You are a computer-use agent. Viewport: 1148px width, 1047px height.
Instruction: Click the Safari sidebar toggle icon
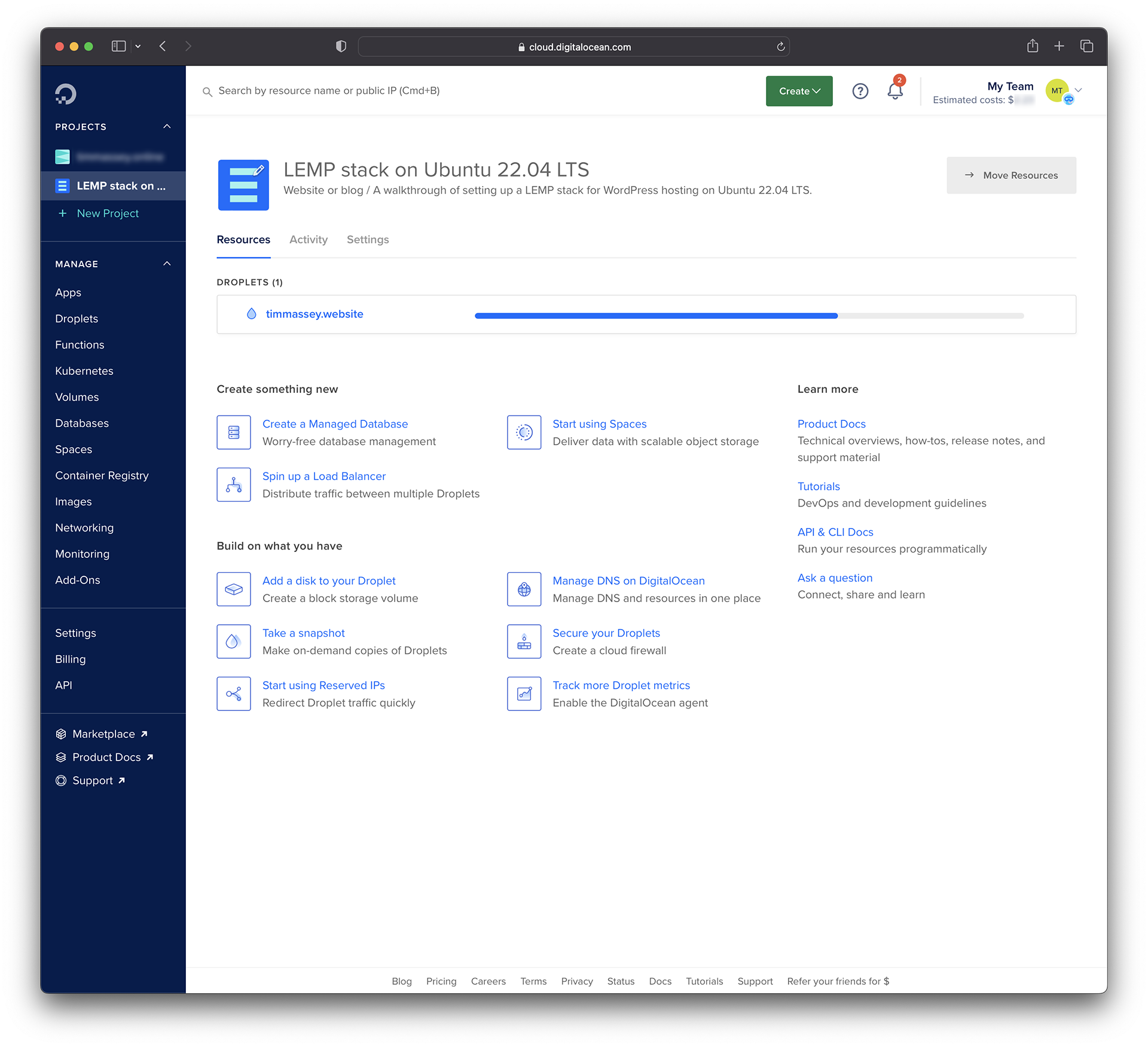[118, 46]
